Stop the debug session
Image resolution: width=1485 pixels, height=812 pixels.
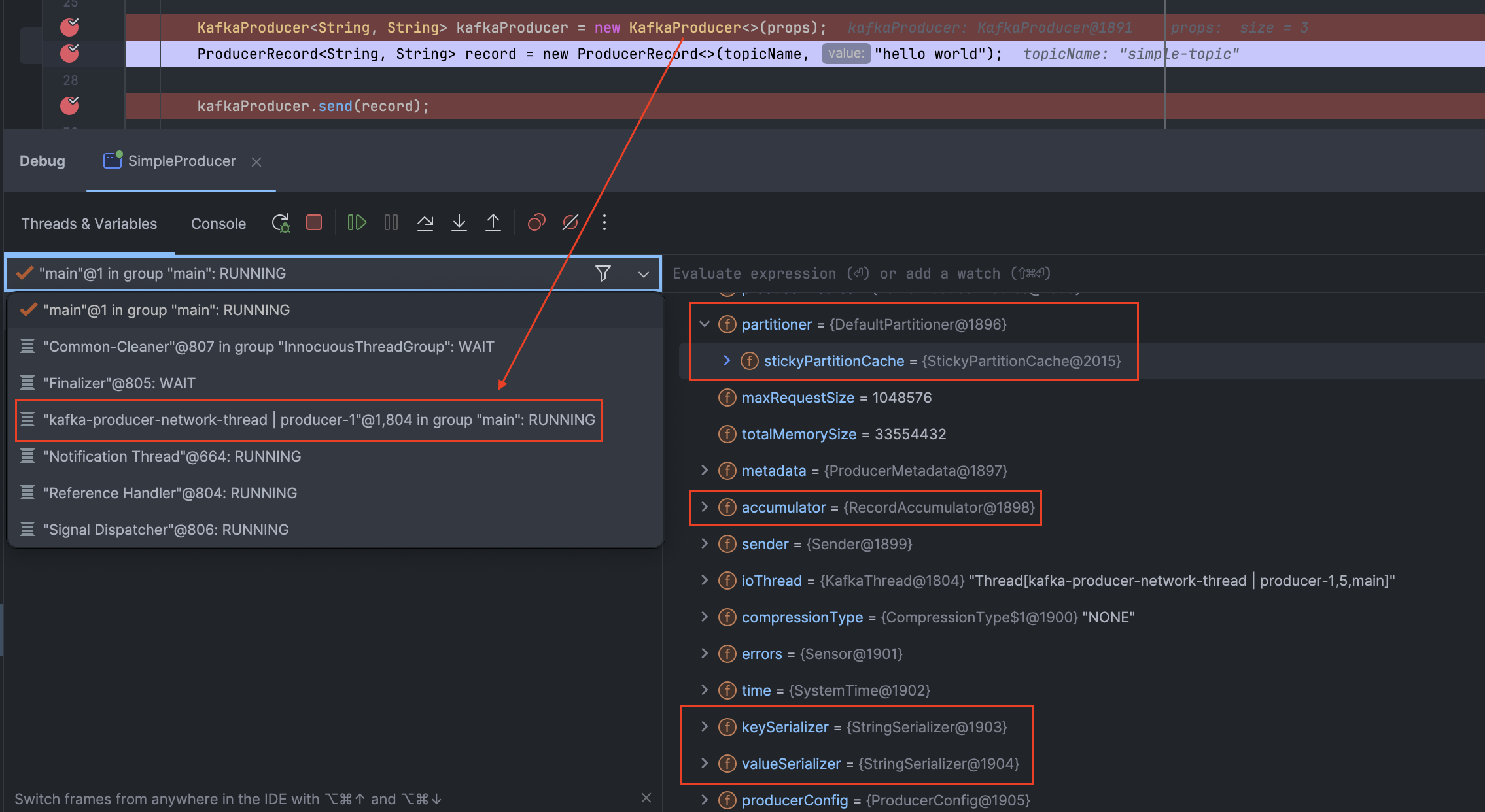click(x=314, y=223)
